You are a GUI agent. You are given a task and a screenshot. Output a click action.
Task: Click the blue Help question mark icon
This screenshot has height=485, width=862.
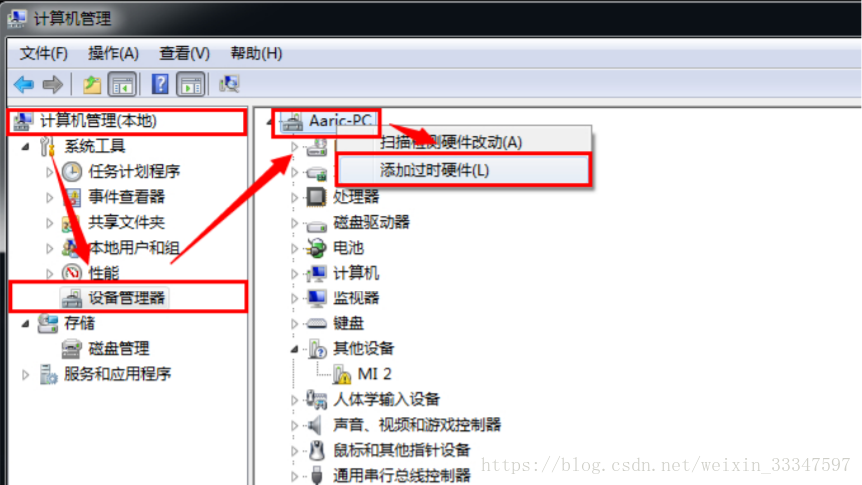click(160, 85)
